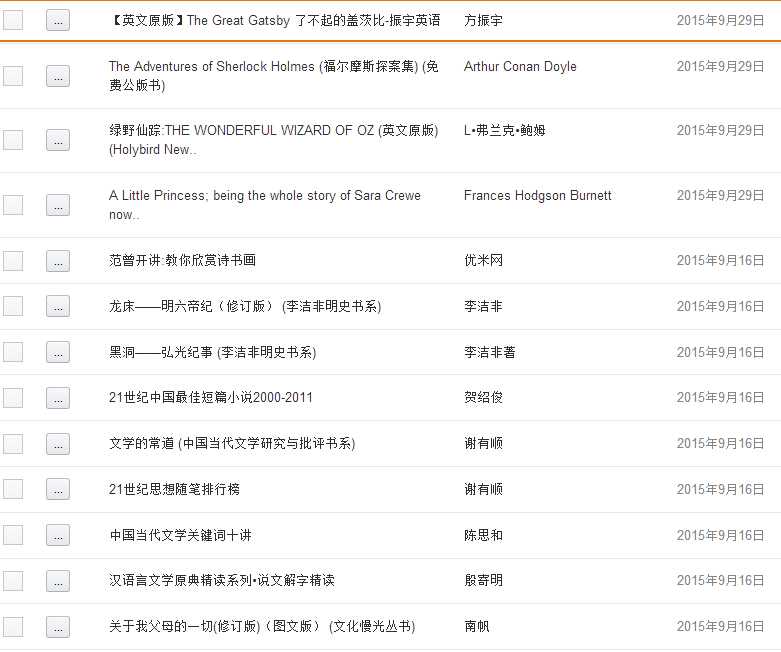This screenshot has width=781, height=652.
Task: Open 黑洞——弘光纪事 book title
Action: point(213,352)
